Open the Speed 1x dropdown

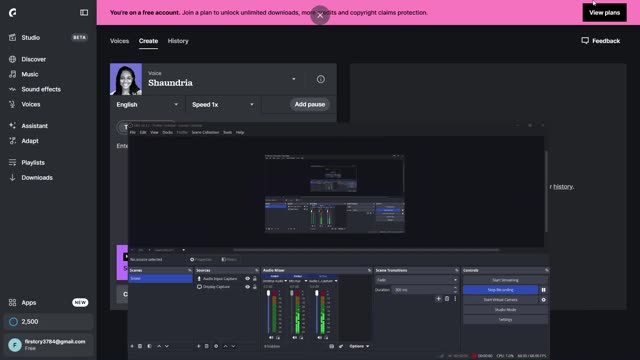223,104
